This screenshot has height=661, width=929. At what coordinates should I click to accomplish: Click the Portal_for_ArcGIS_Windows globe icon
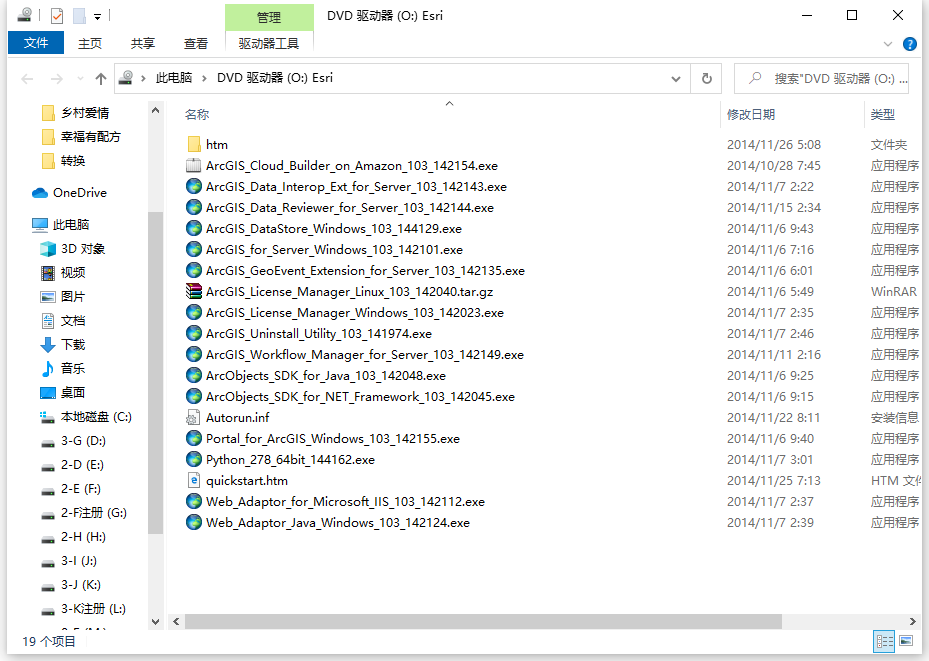pos(194,439)
